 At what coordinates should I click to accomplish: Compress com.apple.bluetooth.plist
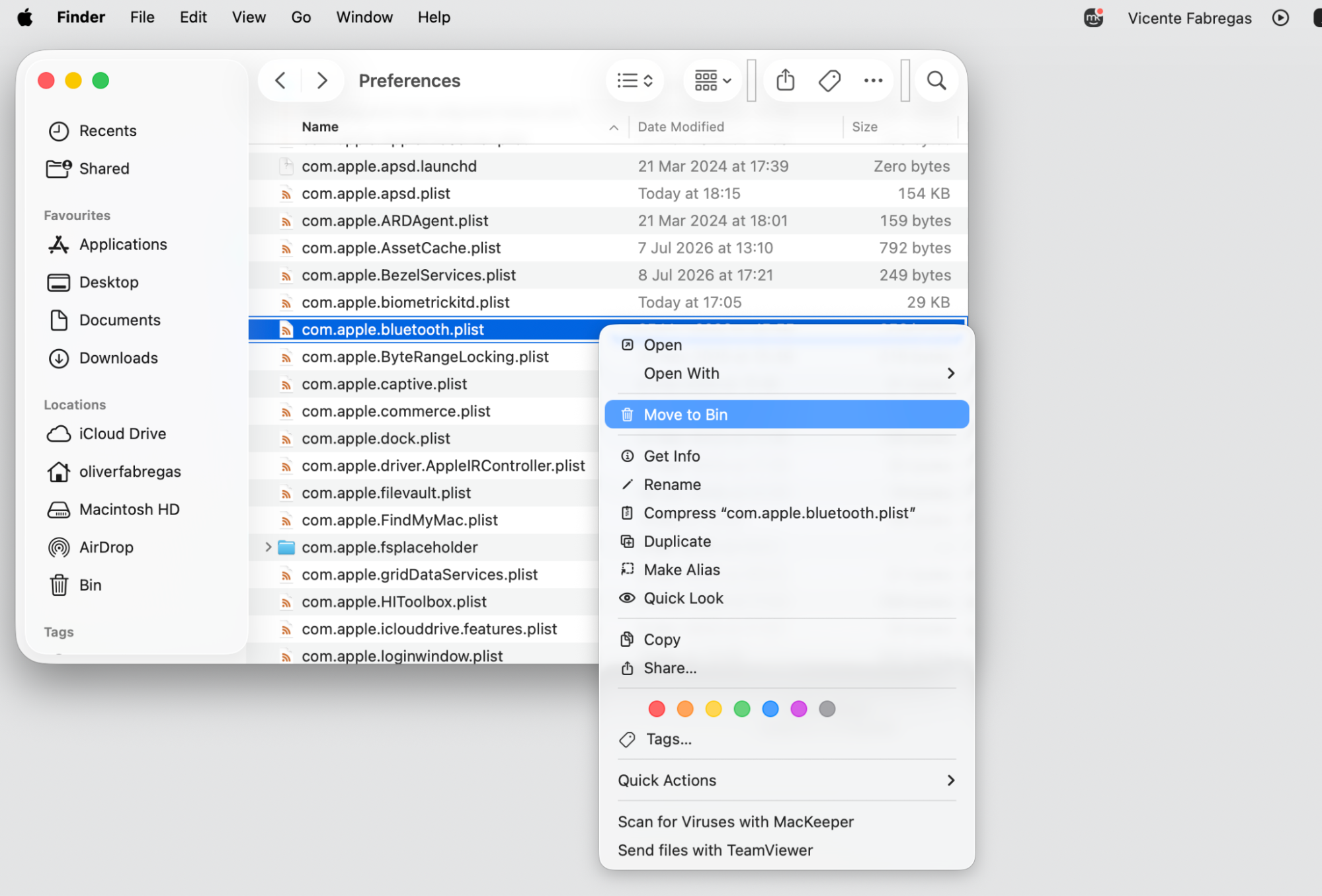[787, 513]
